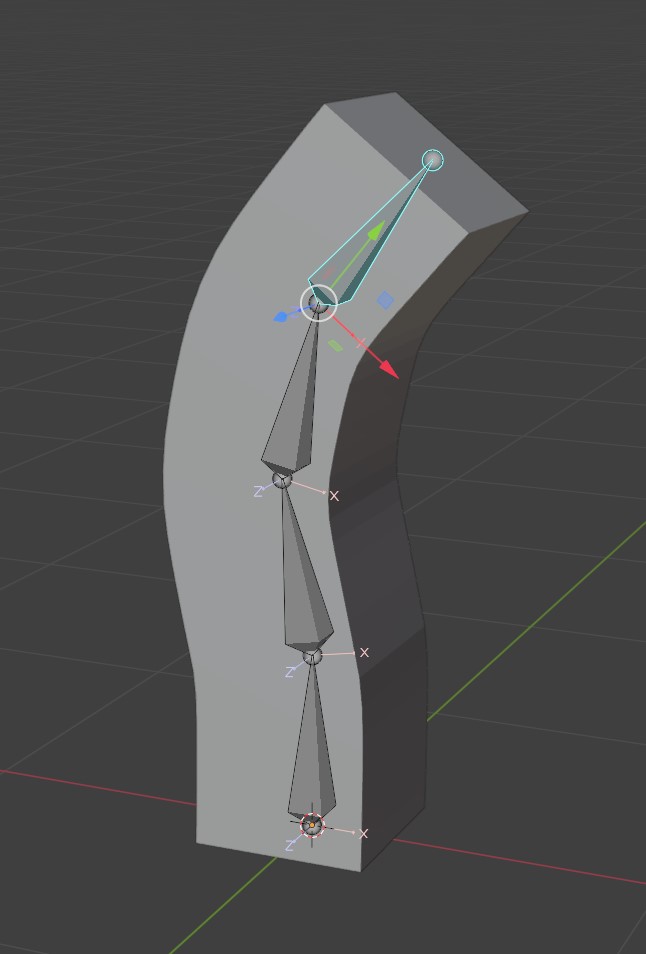Click the green square plane handle

[335, 346]
